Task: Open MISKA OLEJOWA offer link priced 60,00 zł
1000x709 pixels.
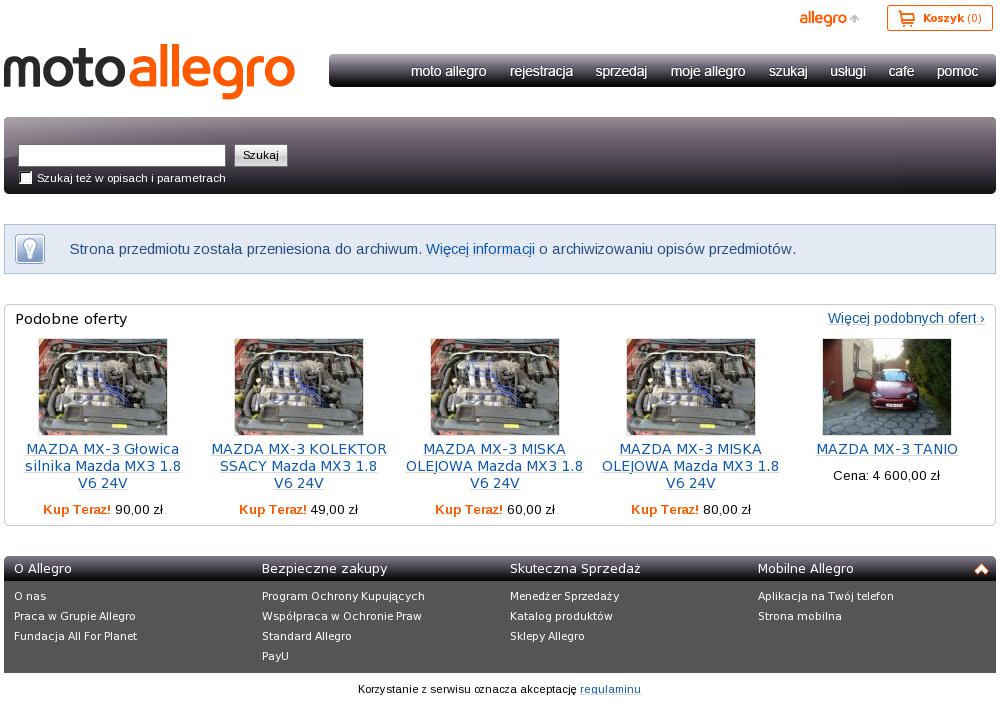Action: (x=495, y=466)
